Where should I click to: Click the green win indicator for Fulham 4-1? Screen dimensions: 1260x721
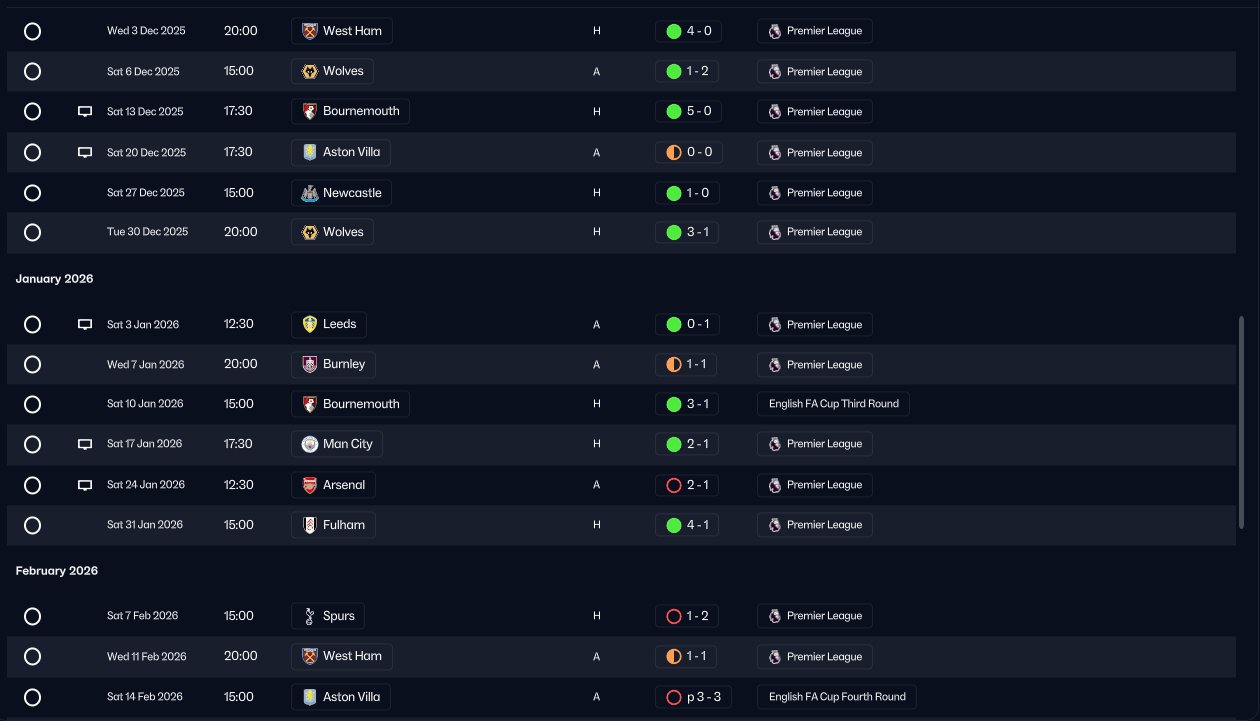point(673,525)
